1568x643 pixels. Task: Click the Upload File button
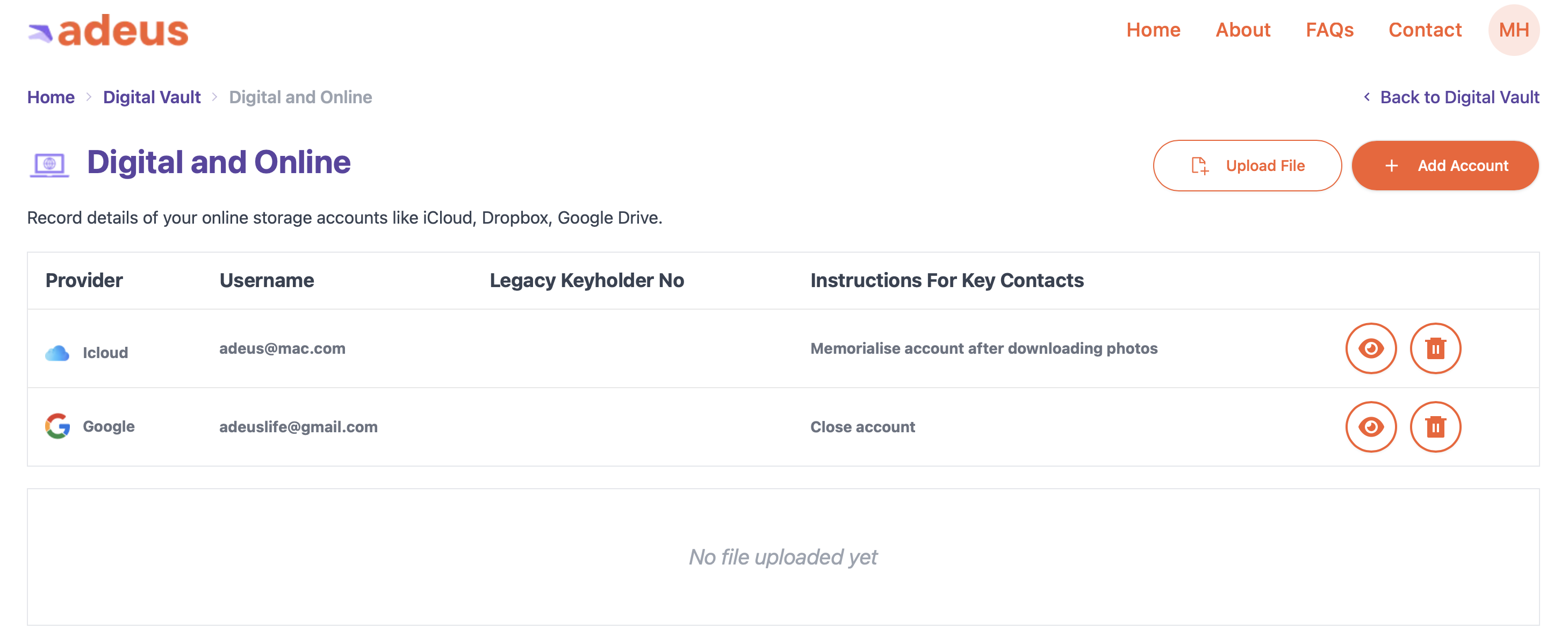(x=1247, y=166)
